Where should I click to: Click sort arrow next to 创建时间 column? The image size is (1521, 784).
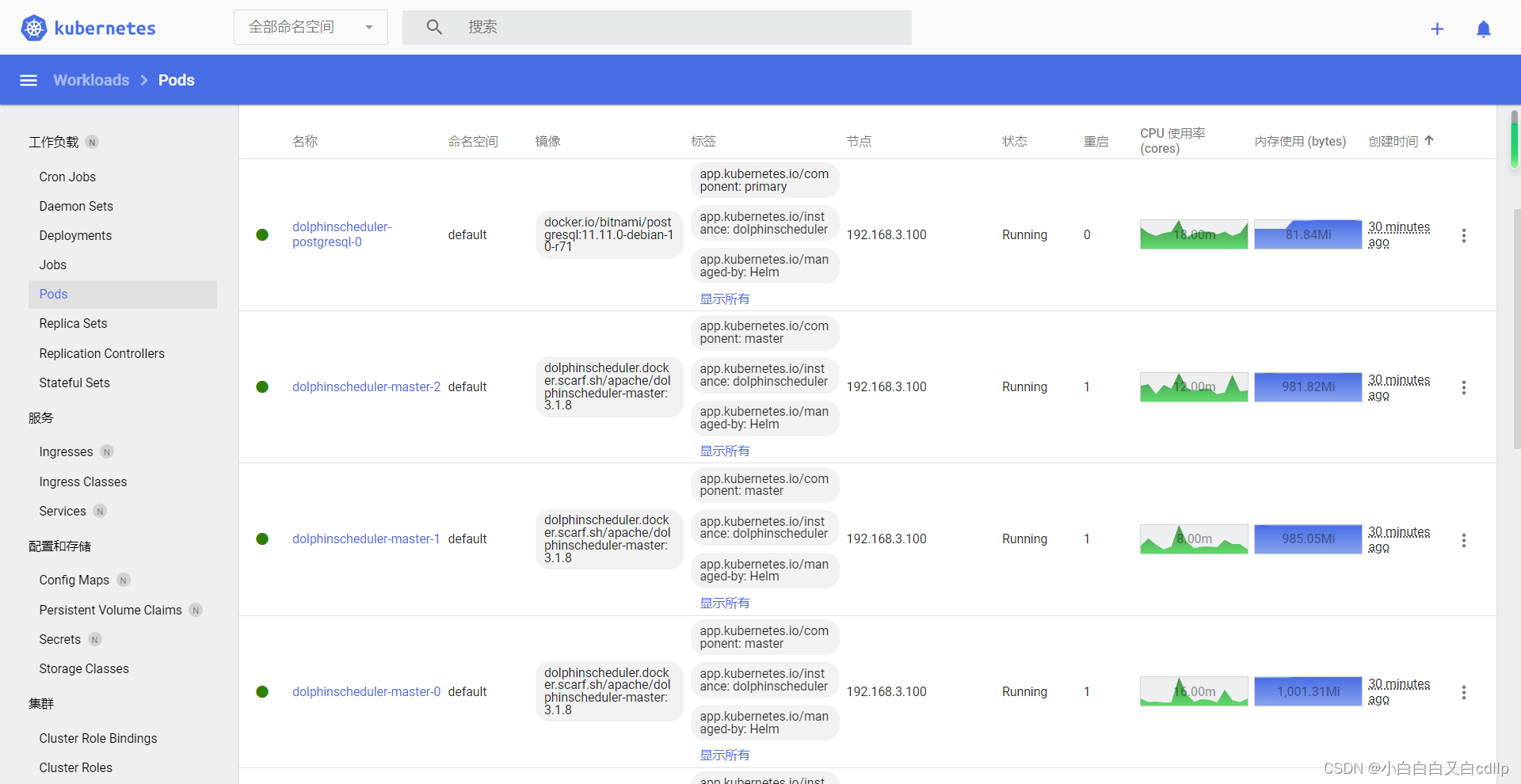(1429, 140)
